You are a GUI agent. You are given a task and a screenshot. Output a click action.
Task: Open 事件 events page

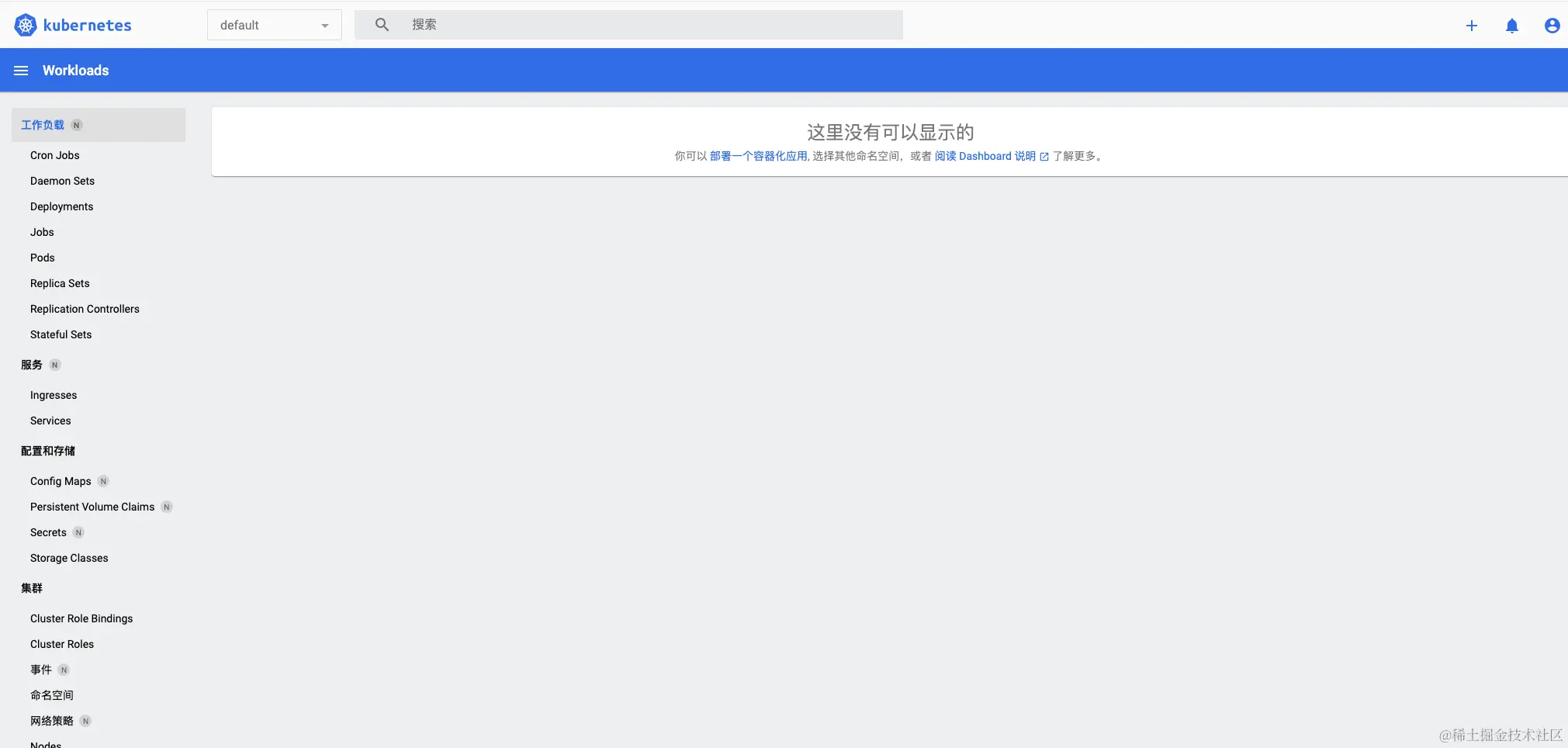(x=41, y=670)
